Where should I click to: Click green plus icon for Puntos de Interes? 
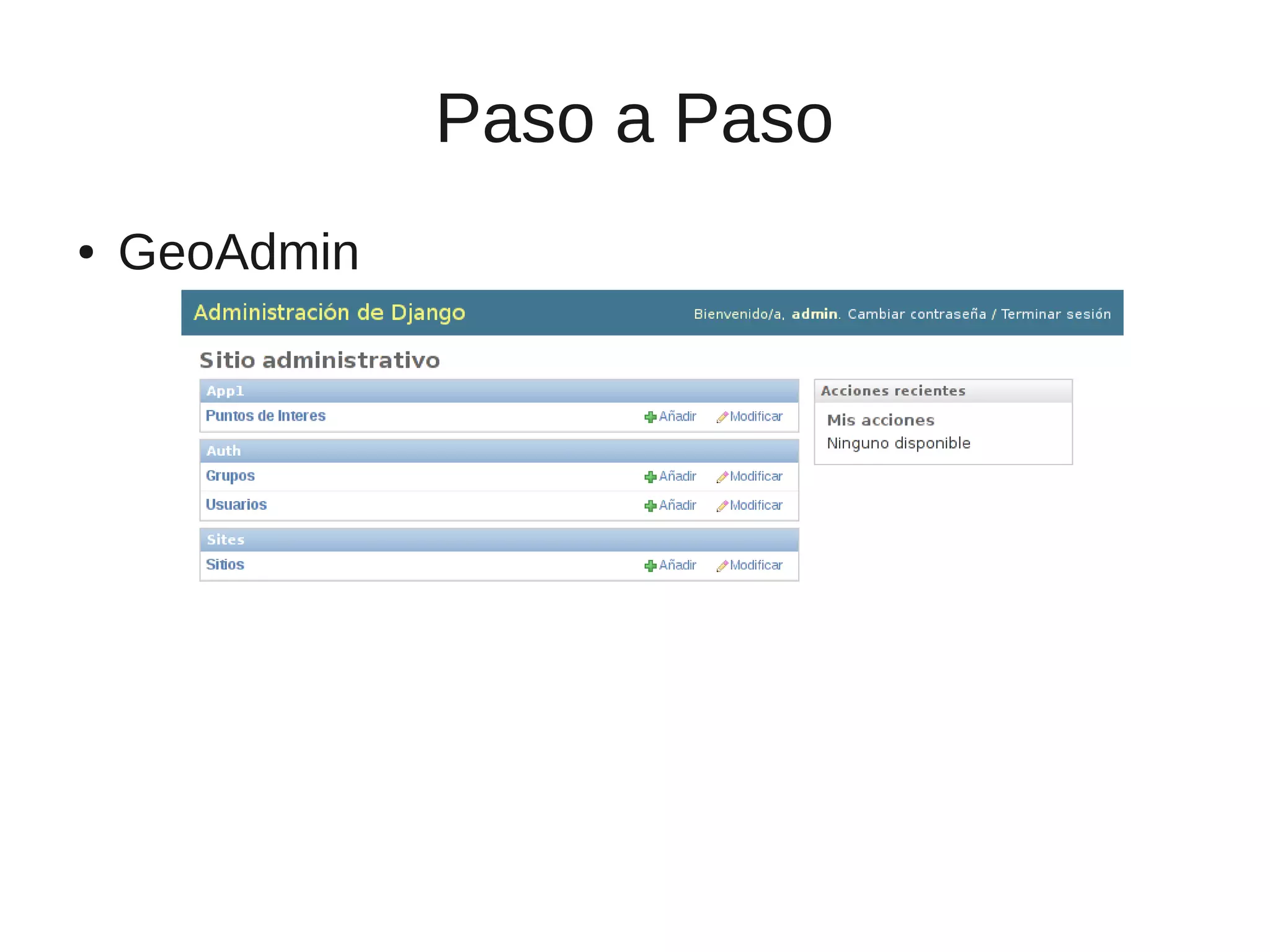pos(650,417)
